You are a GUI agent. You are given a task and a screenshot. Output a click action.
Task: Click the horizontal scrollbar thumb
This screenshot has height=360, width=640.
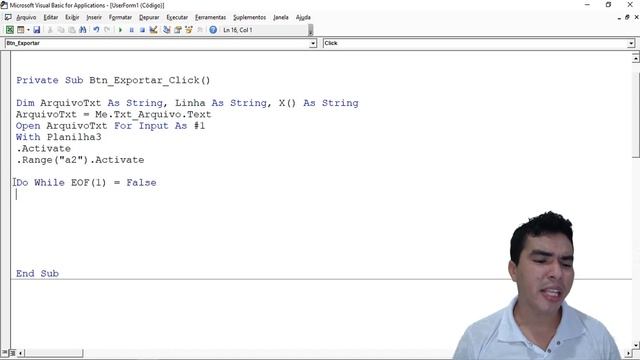[54, 353]
